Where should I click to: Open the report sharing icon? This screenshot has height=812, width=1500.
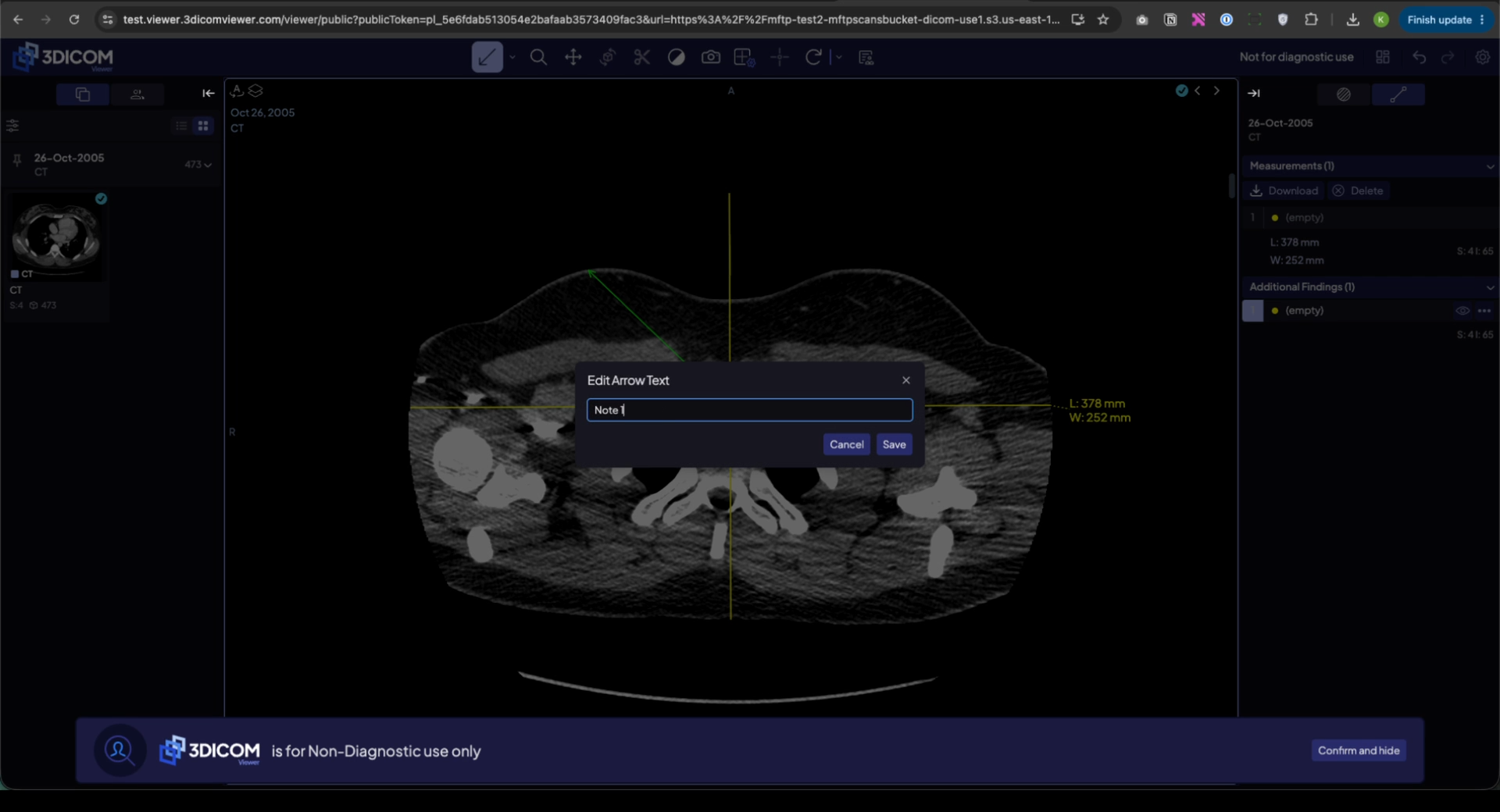(866, 57)
